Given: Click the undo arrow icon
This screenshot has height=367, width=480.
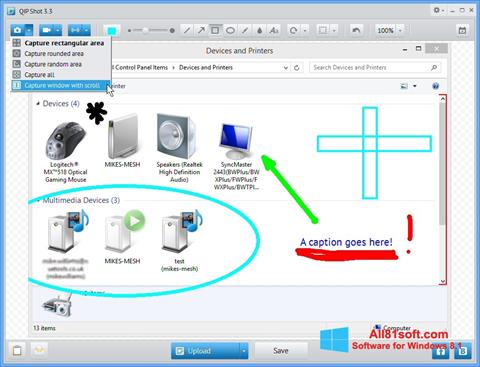Looking at the screenshot, I should [356, 31].
